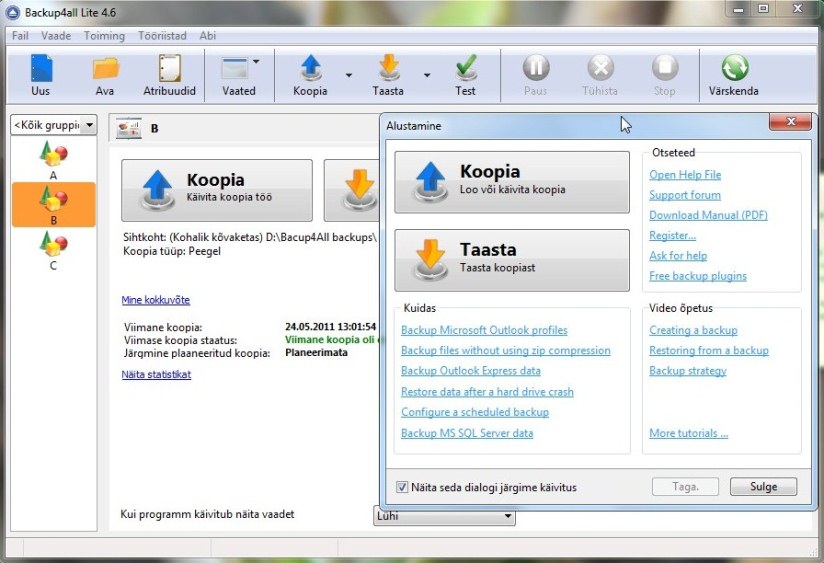Viewport: 824px width, 563px height.
Task: Expand the toolbar Taasta dropdown arrow
Action: coord(427,75)
